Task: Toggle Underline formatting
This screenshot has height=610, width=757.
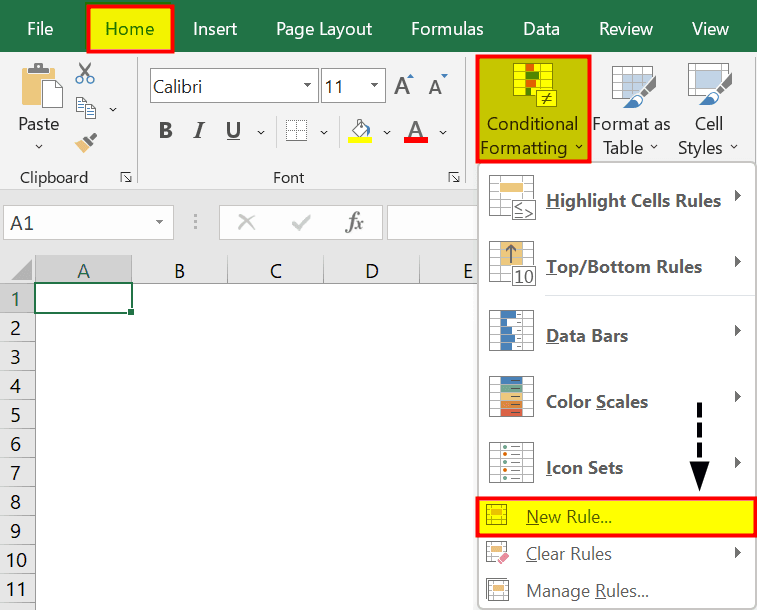Action: (x=234, y=130)
